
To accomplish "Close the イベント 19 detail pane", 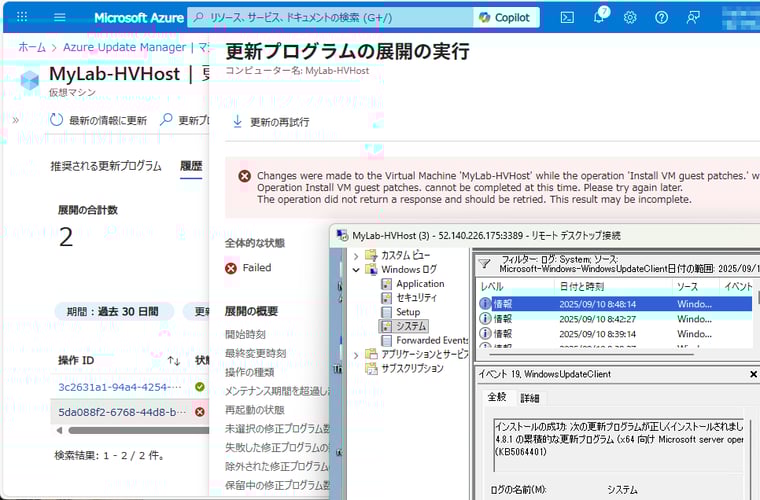I will (x=753, y=374).
